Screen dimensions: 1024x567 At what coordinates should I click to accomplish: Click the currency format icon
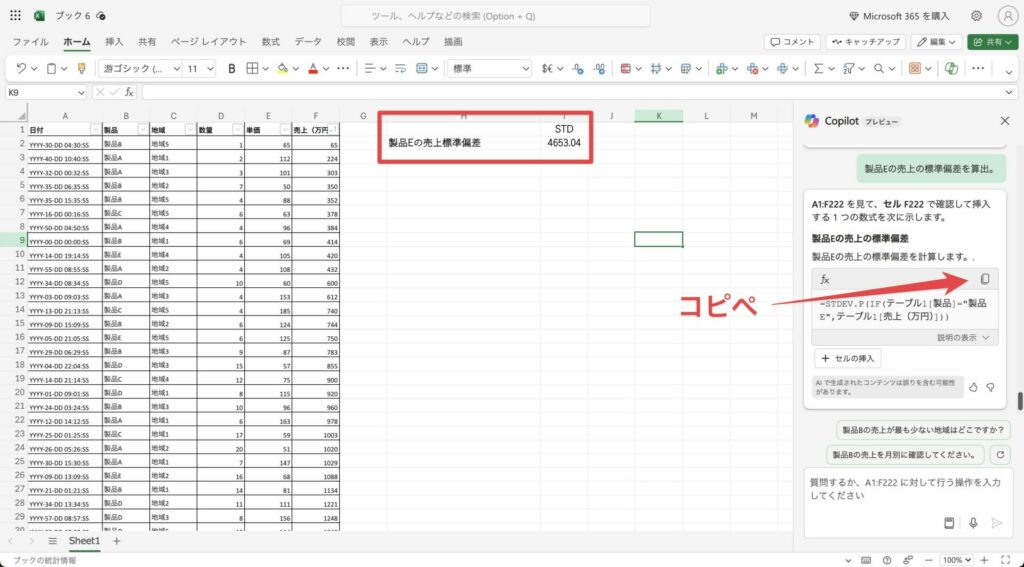[x=547, y=69]
